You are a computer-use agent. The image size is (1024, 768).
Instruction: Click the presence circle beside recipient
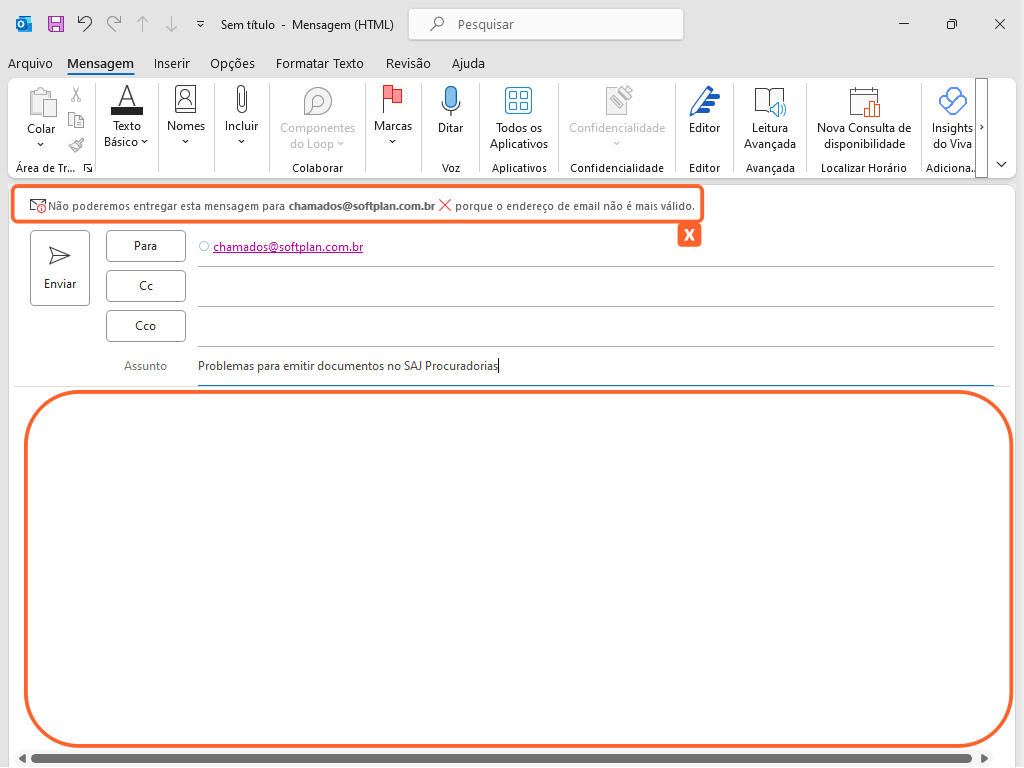204,246
